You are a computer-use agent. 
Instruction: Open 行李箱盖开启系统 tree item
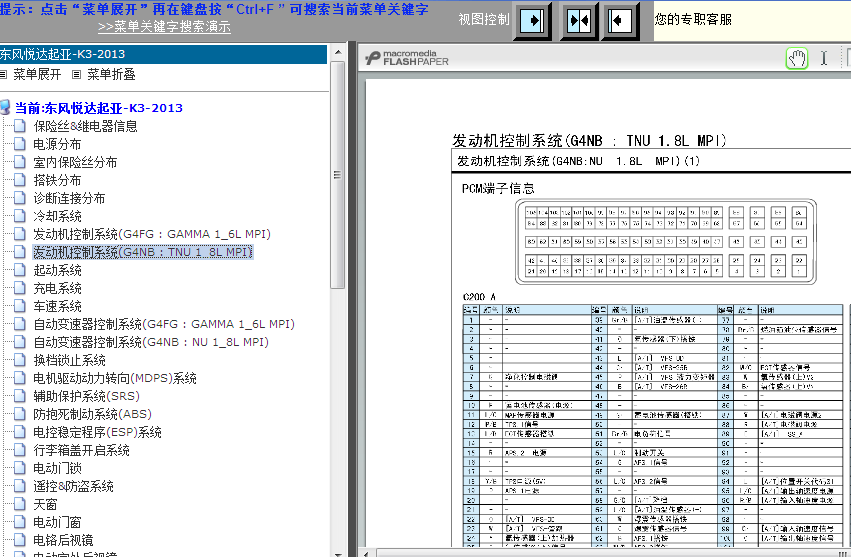click(x=81, y=451)
